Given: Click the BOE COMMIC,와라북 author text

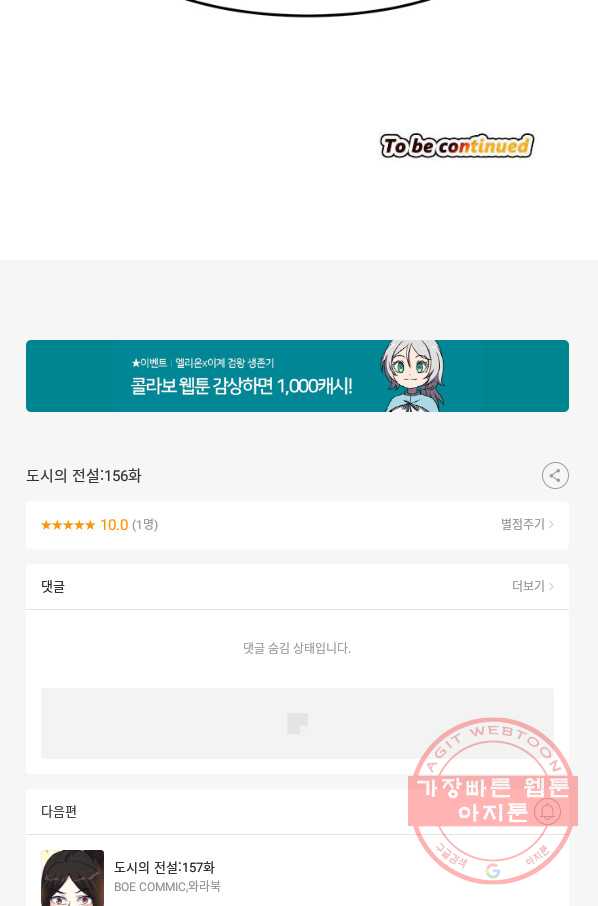Looking at the screenshot, I should point(167,886).
